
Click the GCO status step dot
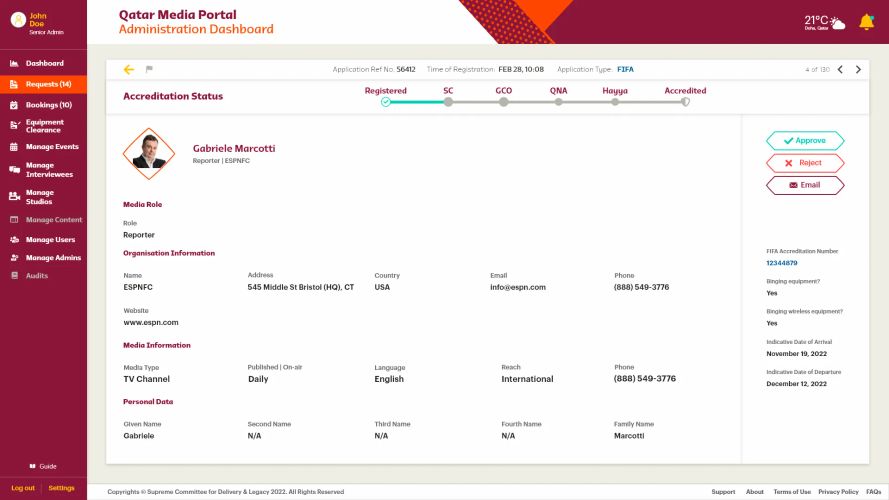point(503,102)
